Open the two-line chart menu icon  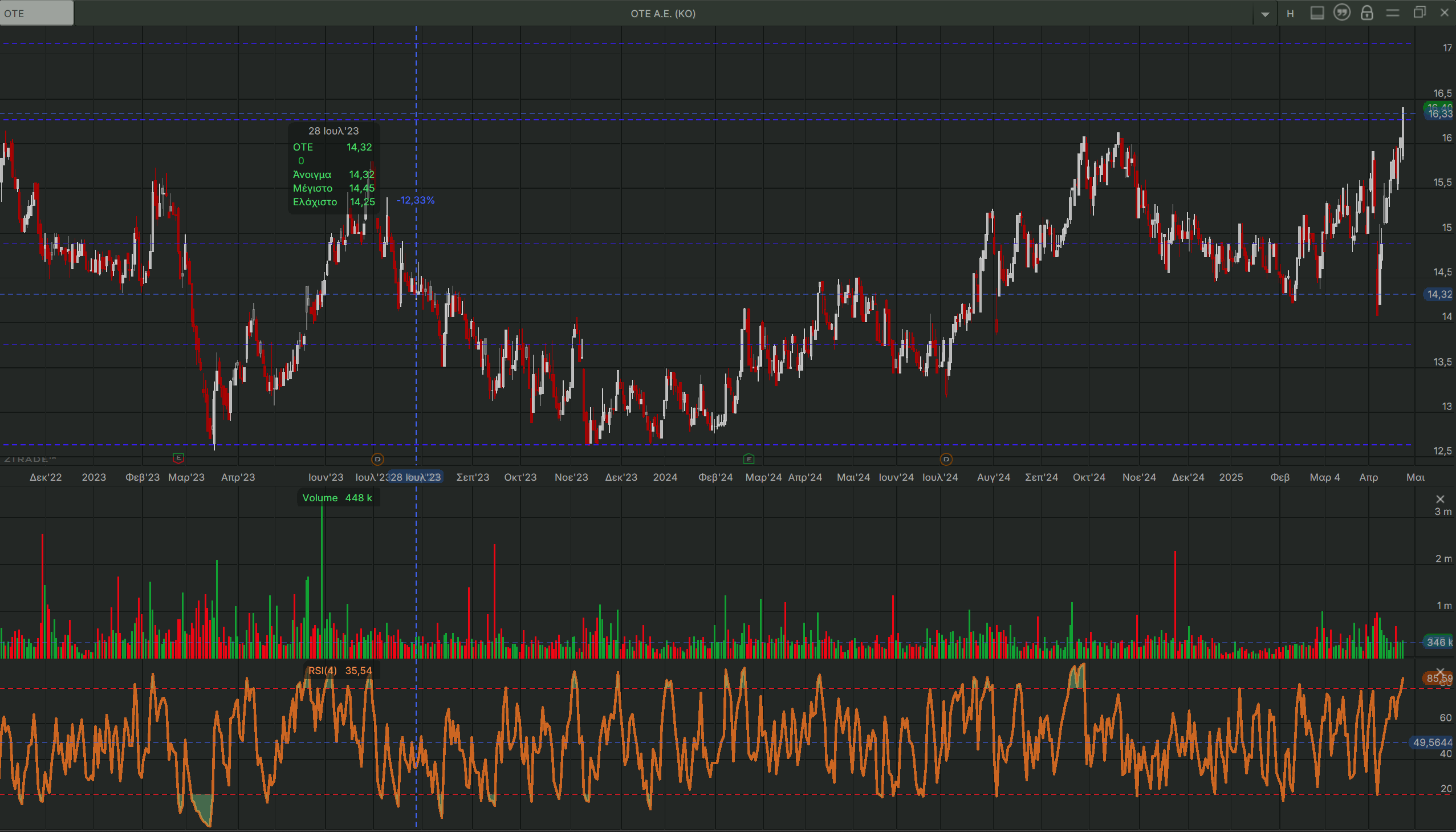(x=1393, y=13)
